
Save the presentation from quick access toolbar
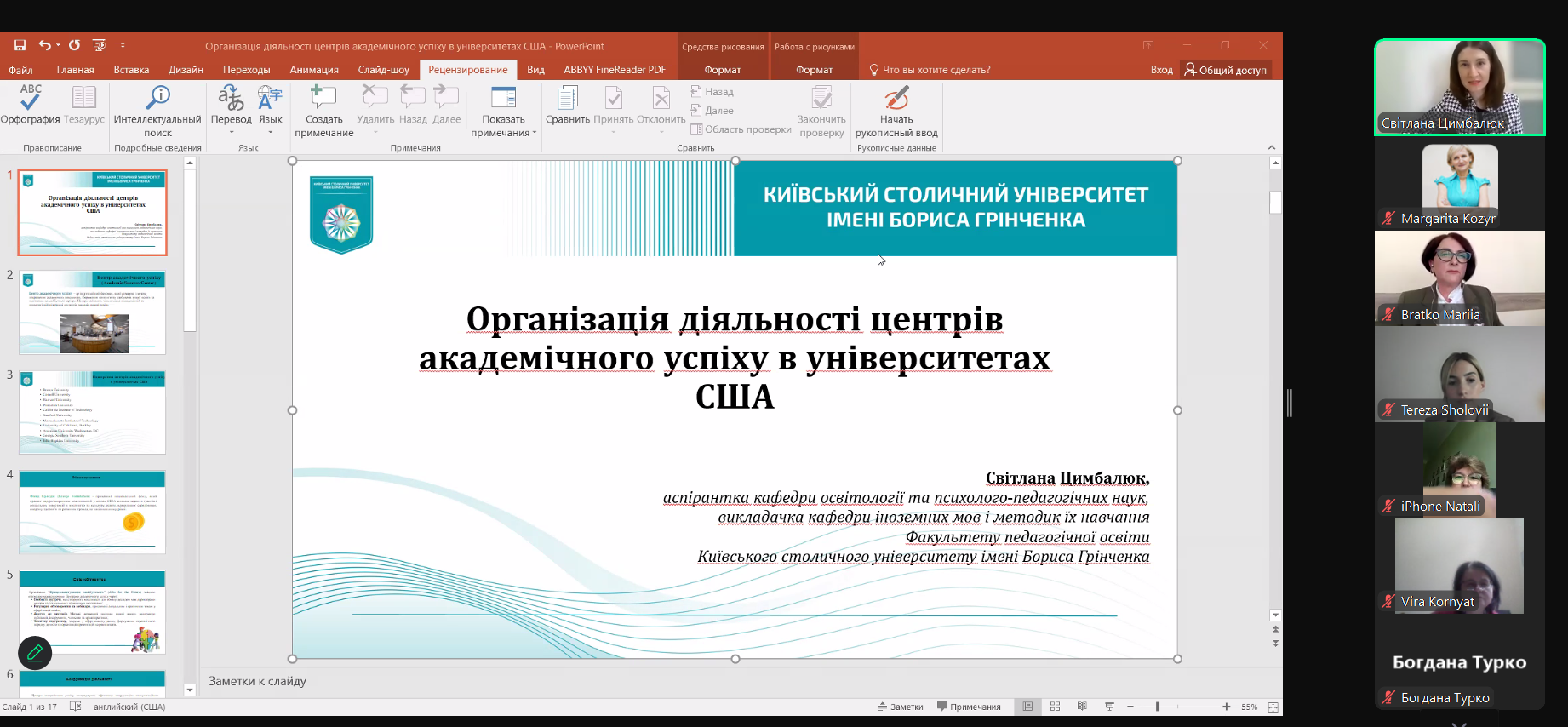click(20, 46)
